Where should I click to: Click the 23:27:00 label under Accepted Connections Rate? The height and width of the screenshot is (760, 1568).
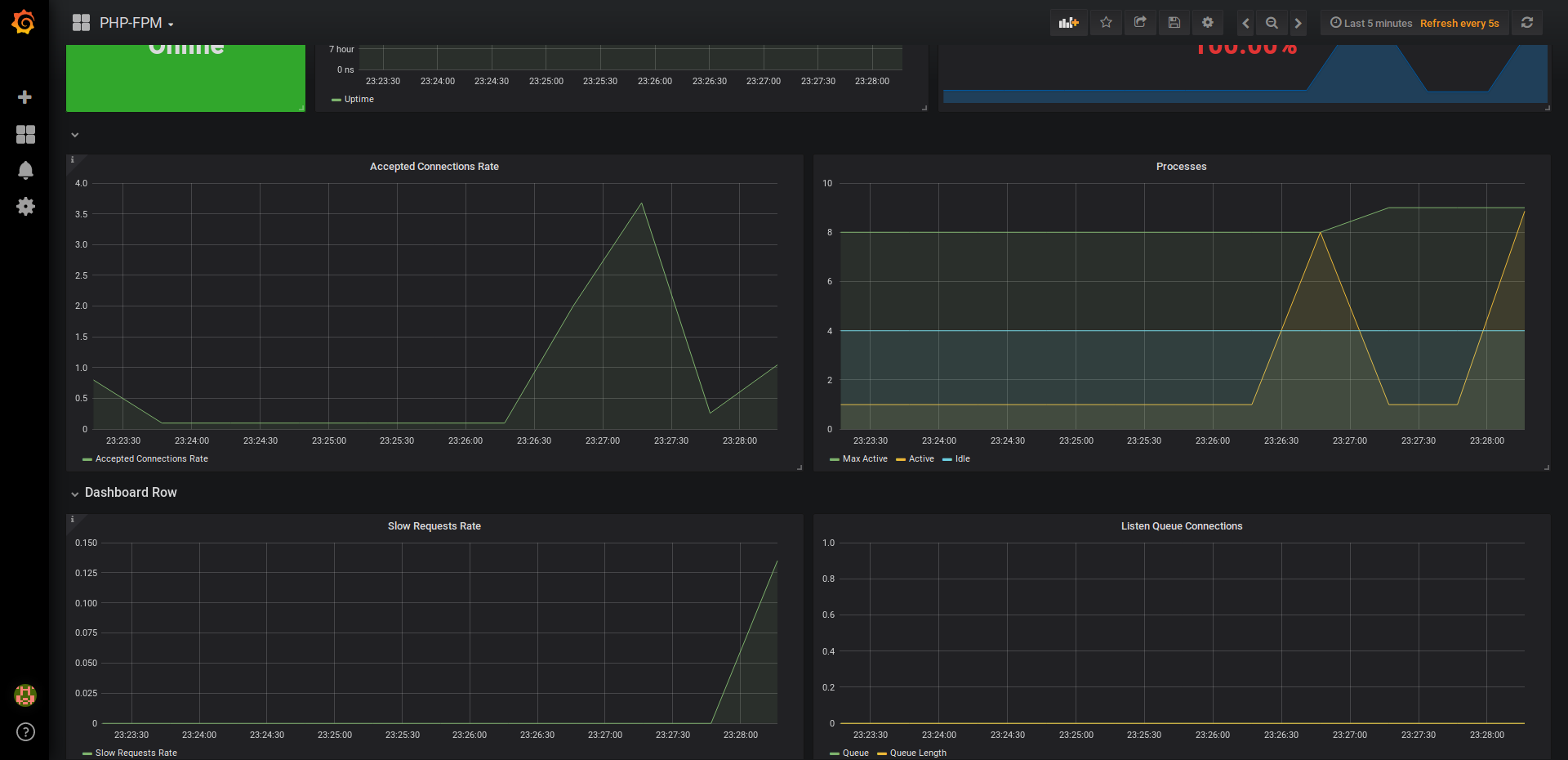click(x=603, y=441)
